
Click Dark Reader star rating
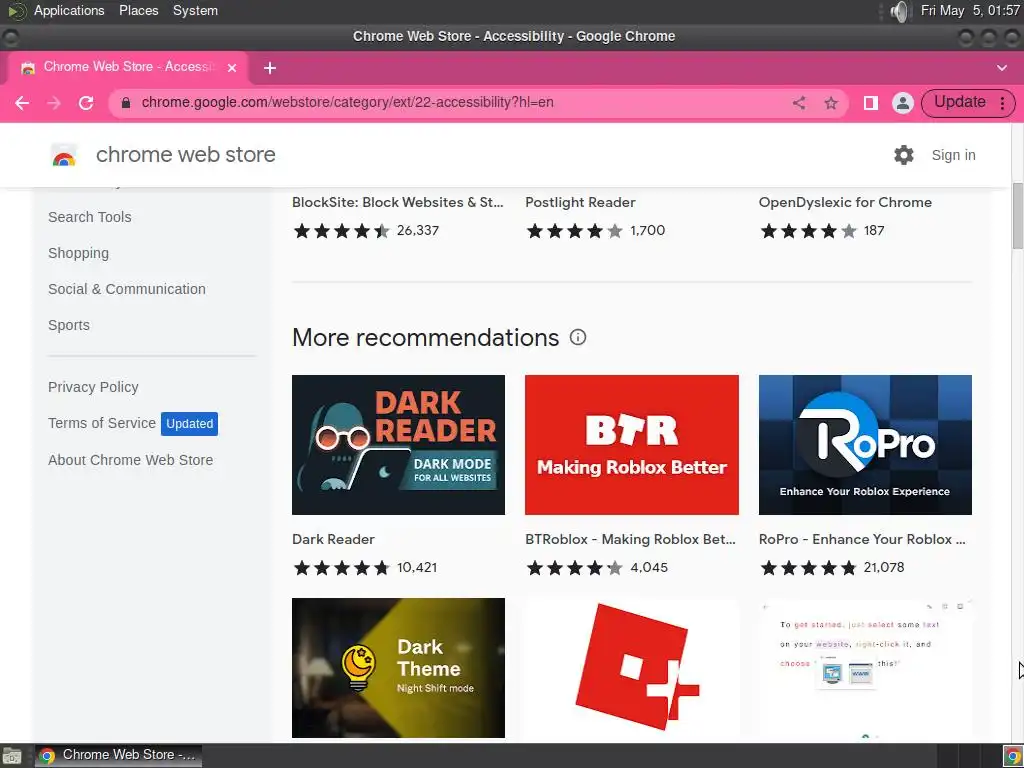(342, 568)
